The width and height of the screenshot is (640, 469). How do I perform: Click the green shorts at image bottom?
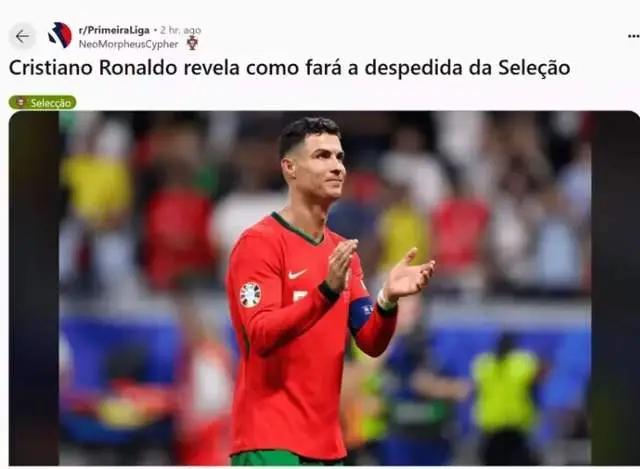286,458
